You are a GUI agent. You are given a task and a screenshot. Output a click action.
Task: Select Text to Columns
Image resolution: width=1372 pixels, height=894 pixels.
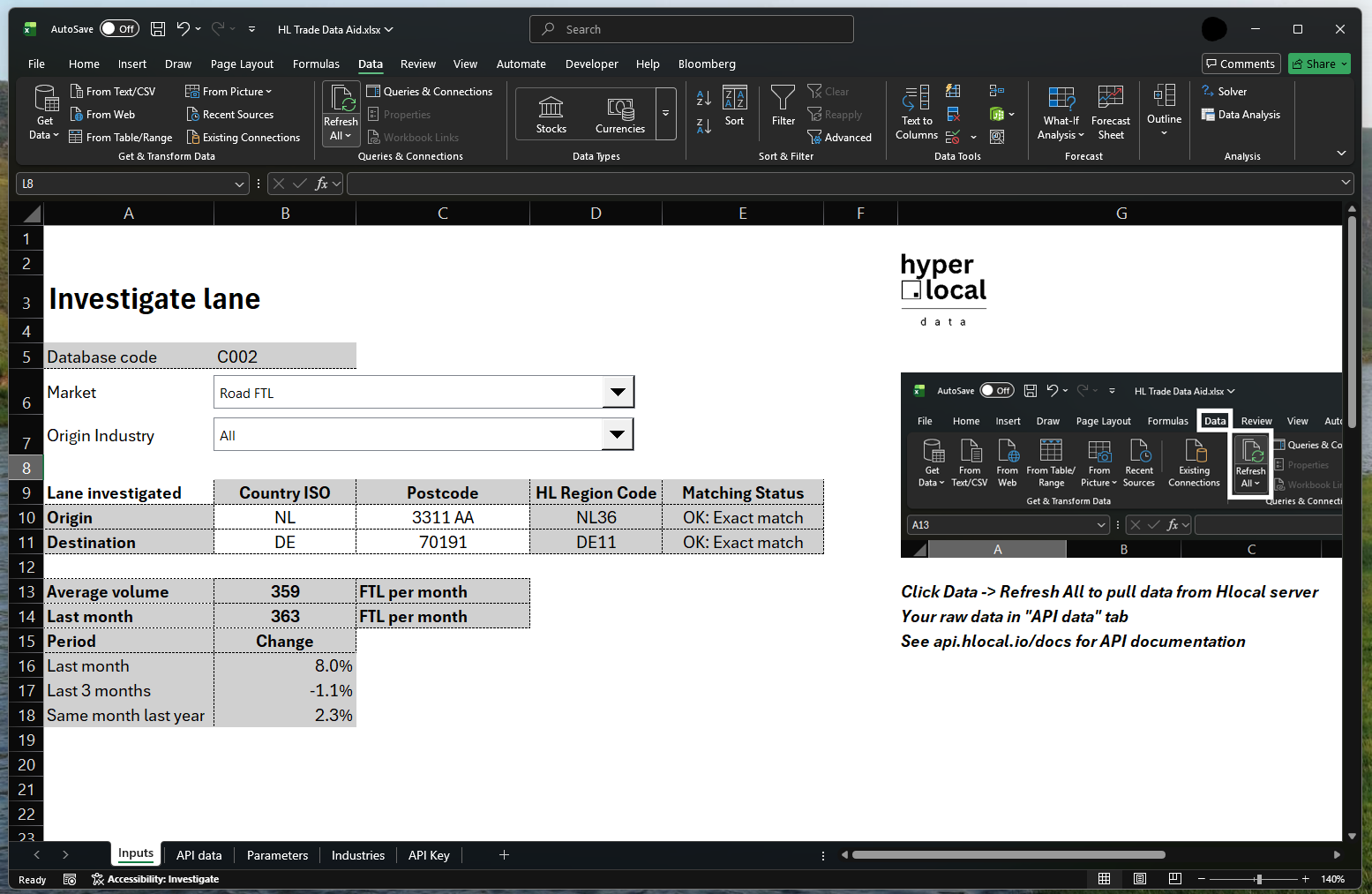[x=915, y=113]
